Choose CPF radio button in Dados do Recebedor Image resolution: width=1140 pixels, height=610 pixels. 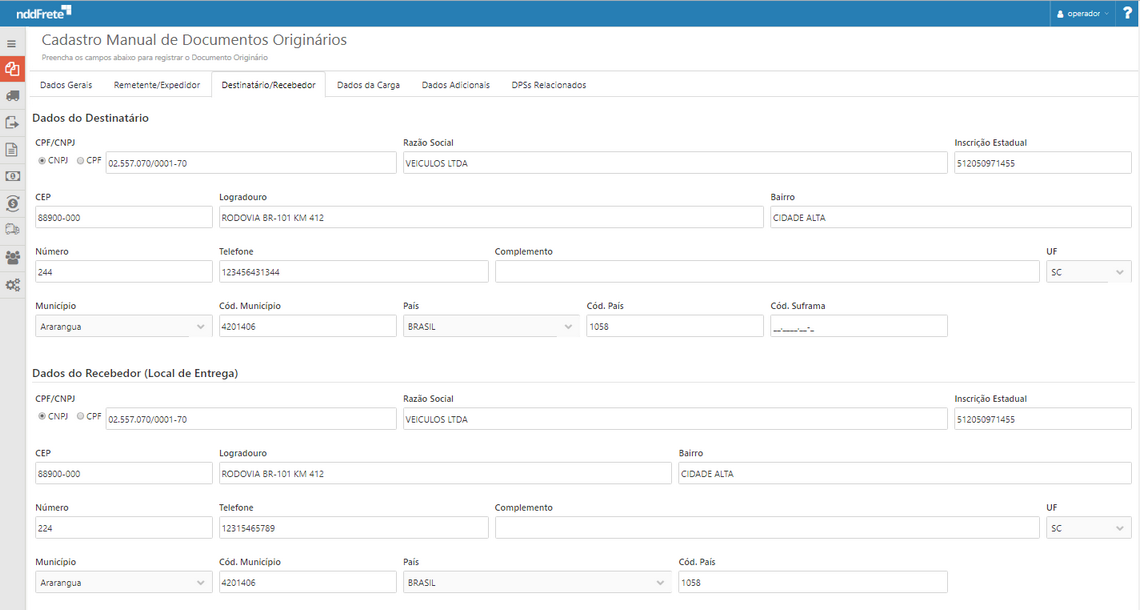coord(81,416)
